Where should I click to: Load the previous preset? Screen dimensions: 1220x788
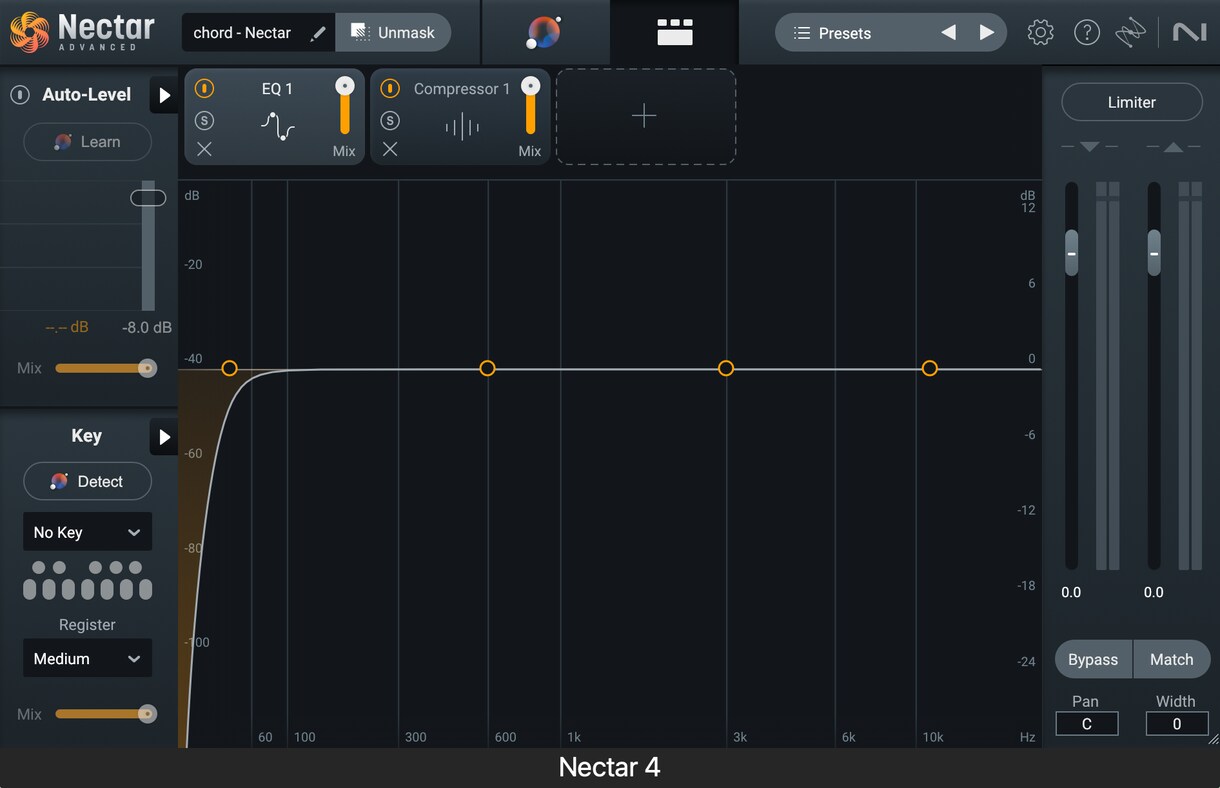[948, 33]
